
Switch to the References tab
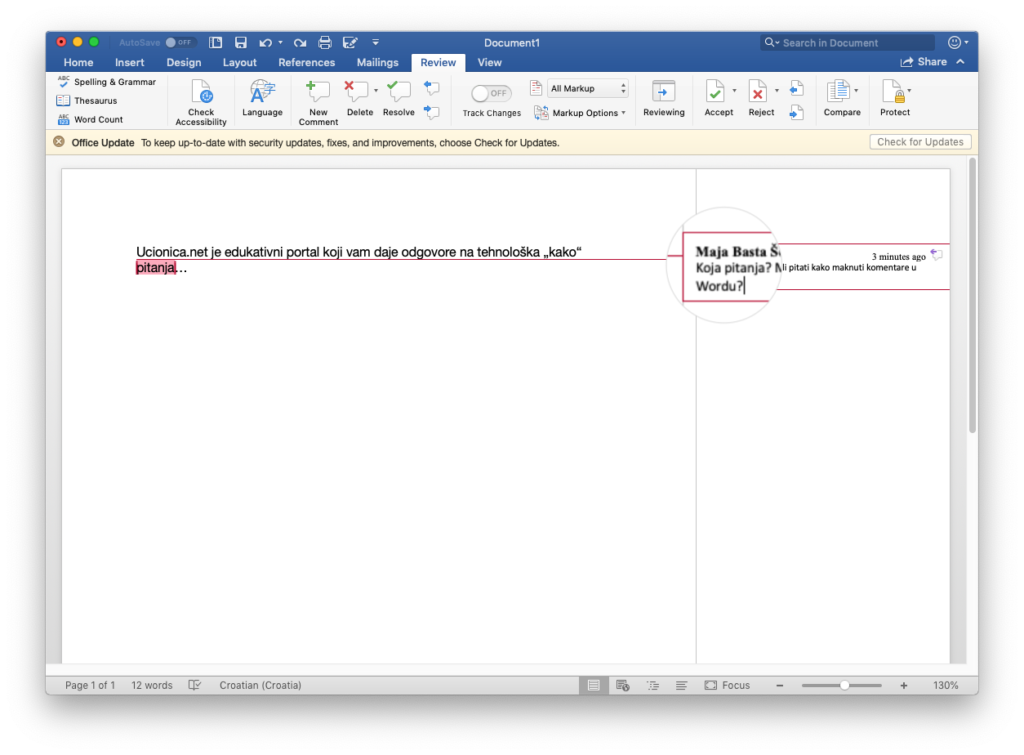pyautogui.click(x=306, y=62)
